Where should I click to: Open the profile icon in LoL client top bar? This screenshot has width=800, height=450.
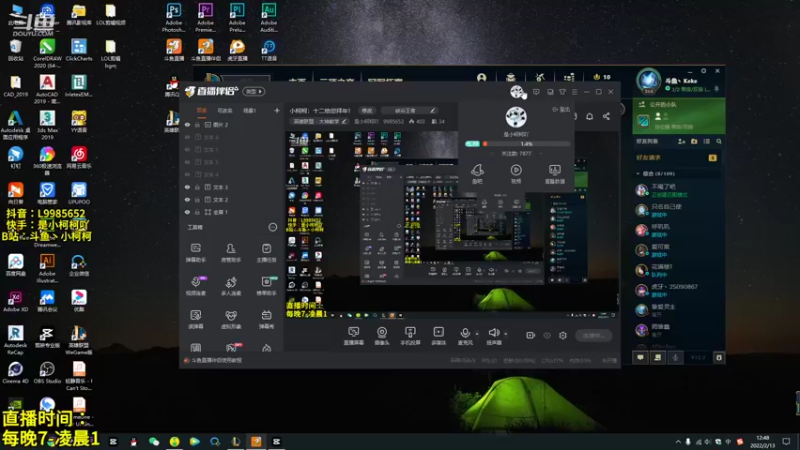482,78
